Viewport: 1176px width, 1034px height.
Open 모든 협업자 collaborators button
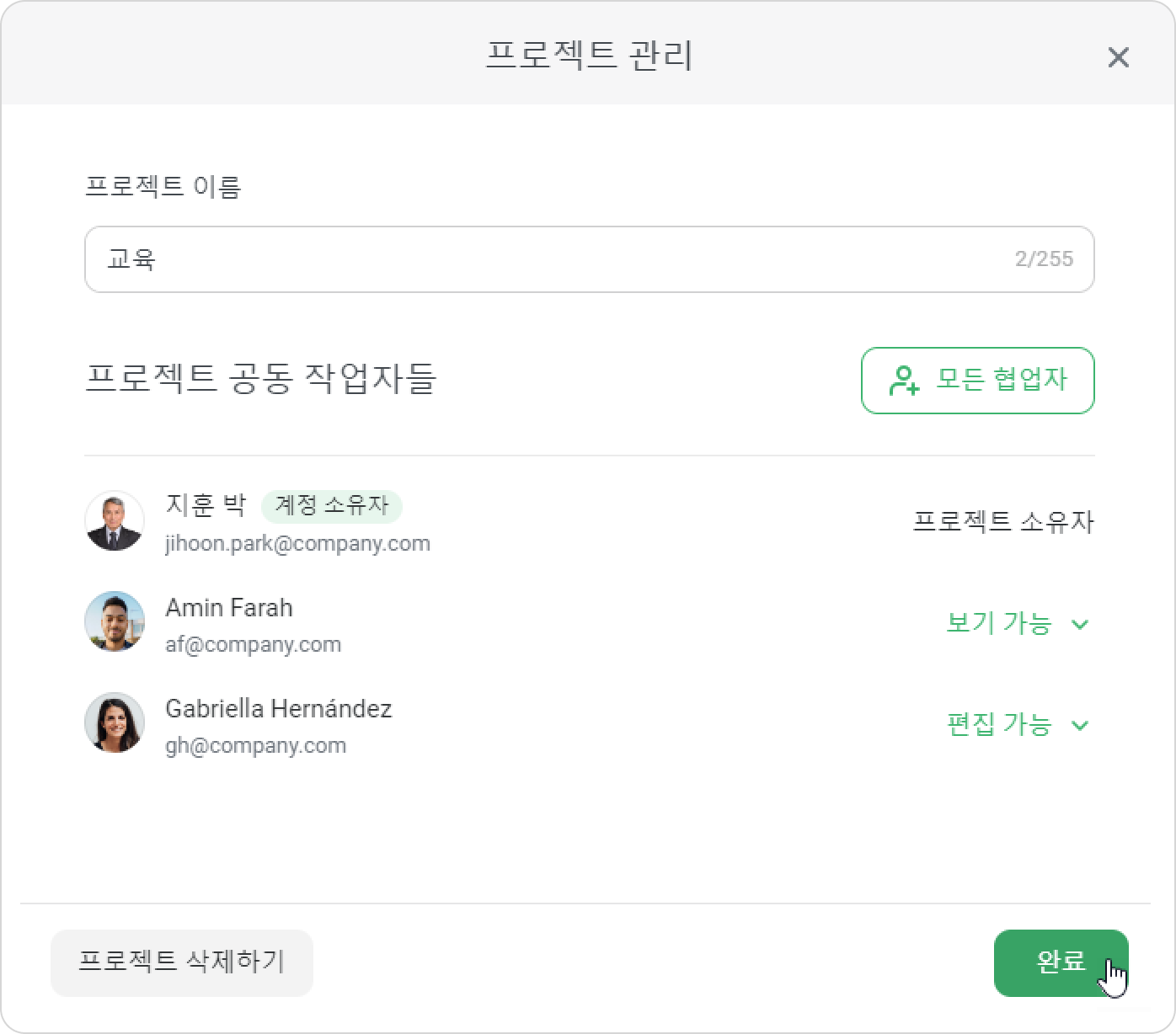pyautogui.click(x=977, y=381)
